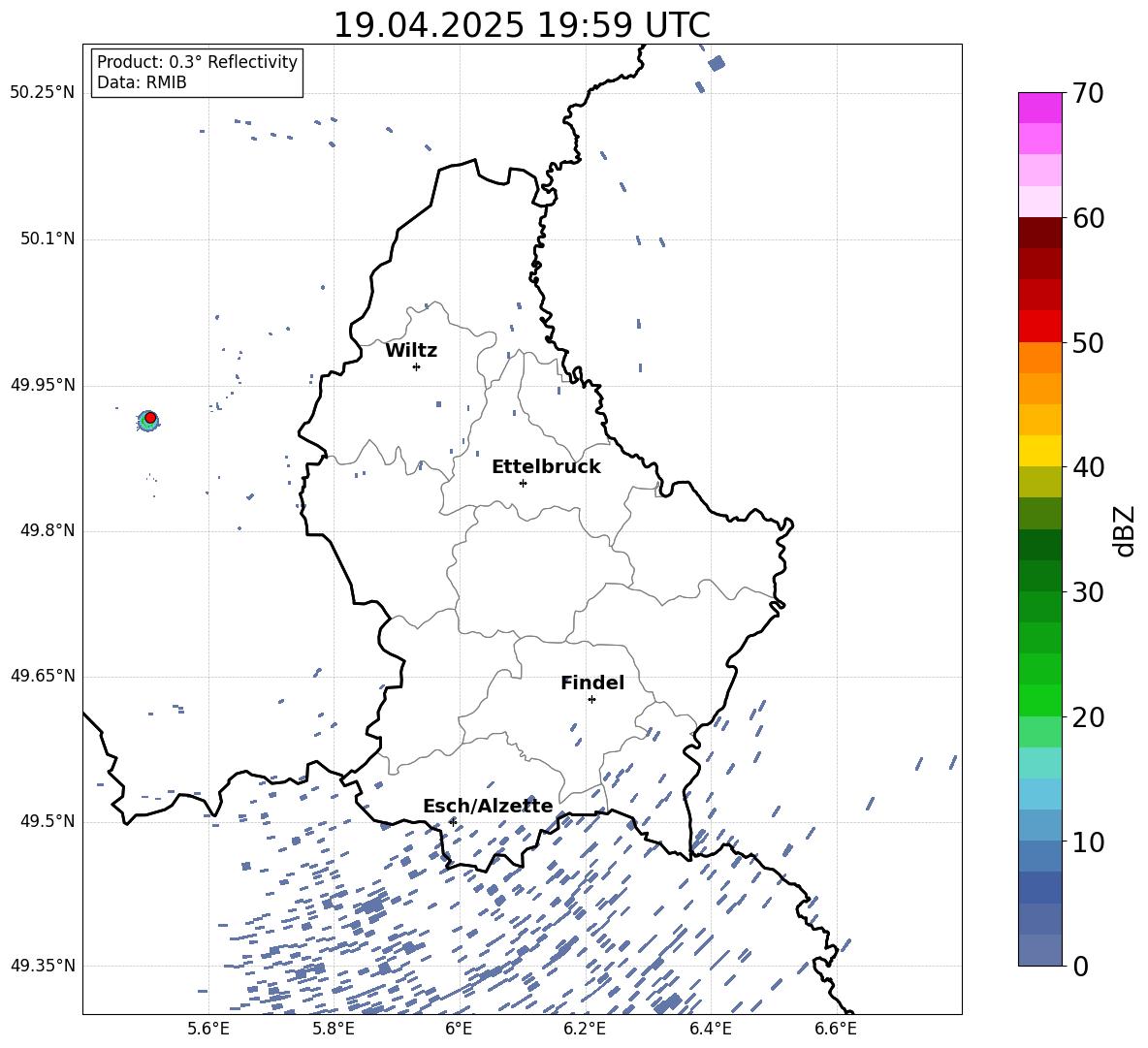Click the 5.8°E longitude tick label
Image resolution: width=1148 pixels, height=1048 pixels.
334,1029
